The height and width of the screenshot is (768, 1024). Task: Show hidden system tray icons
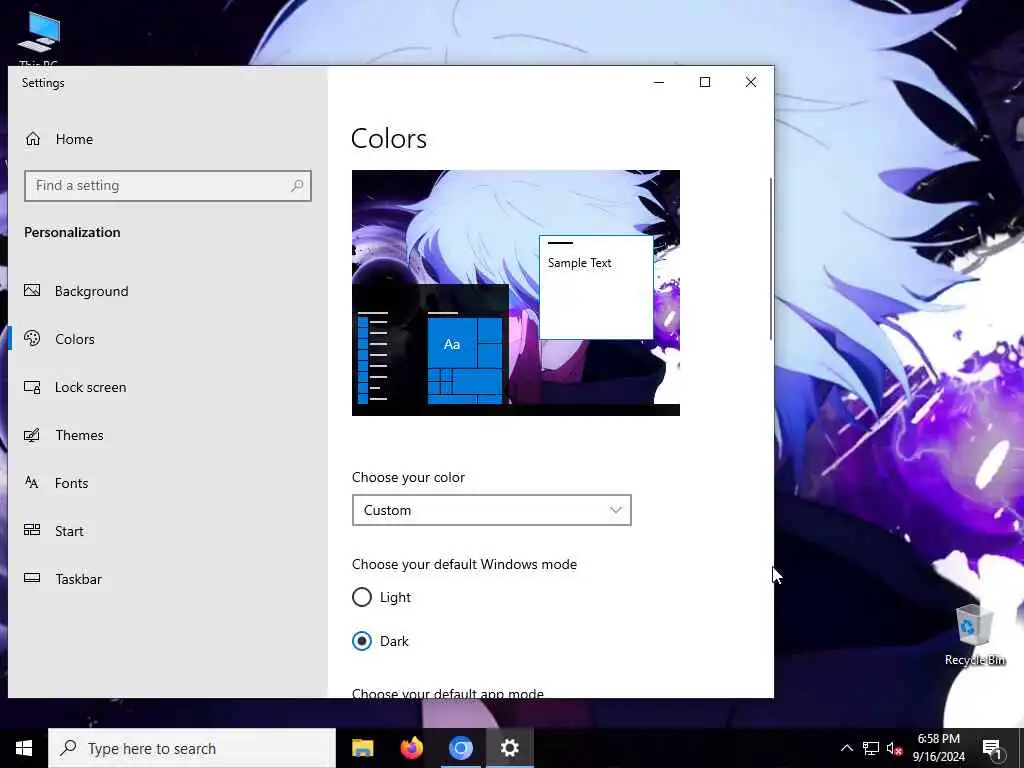[x=846, y=748]
